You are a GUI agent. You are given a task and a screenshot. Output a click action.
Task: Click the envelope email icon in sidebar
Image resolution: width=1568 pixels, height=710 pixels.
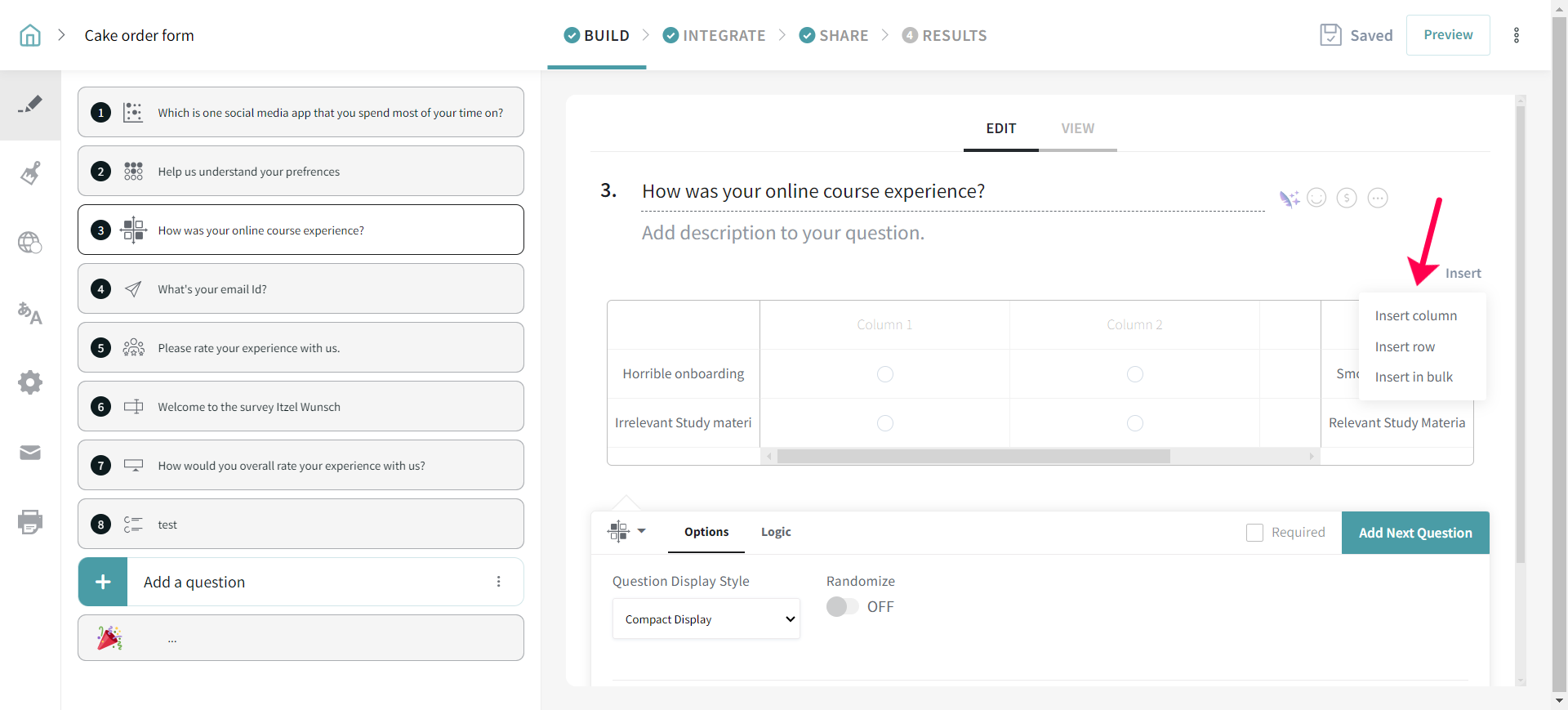pos(30,453)
